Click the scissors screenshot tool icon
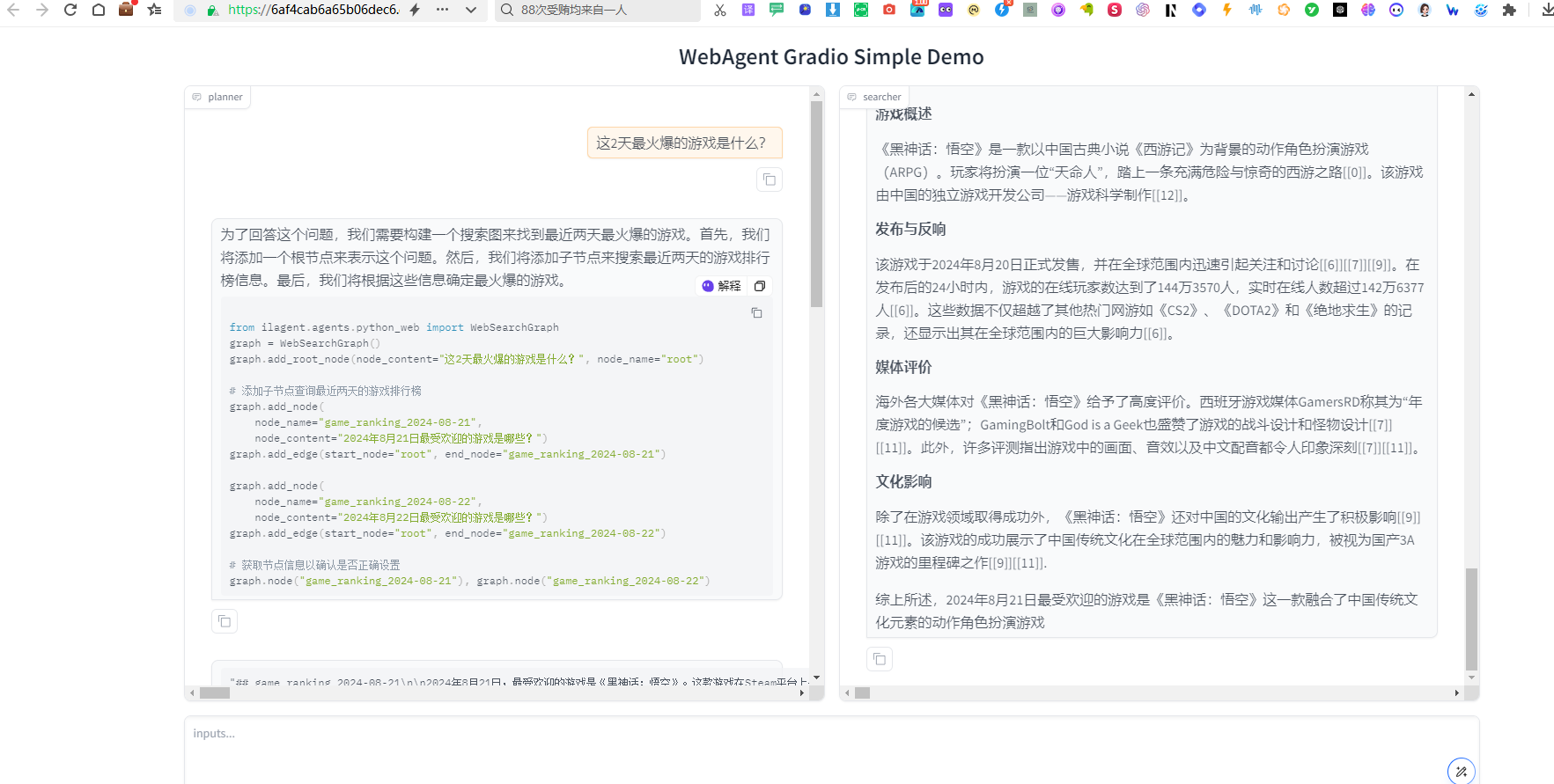Screen dimensions: 1554x784 pyautogui.click(x=720, y=11)
